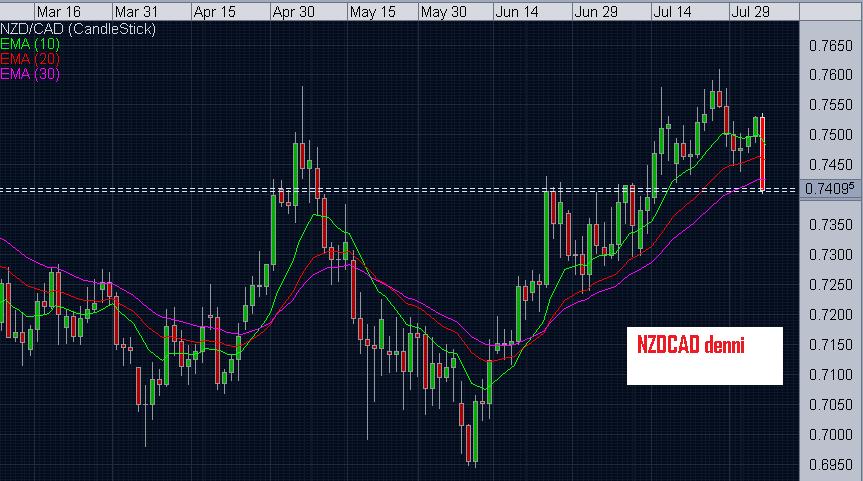Click the Mar 31 date label
Viewport: 863px width, 481px height.
136,12
